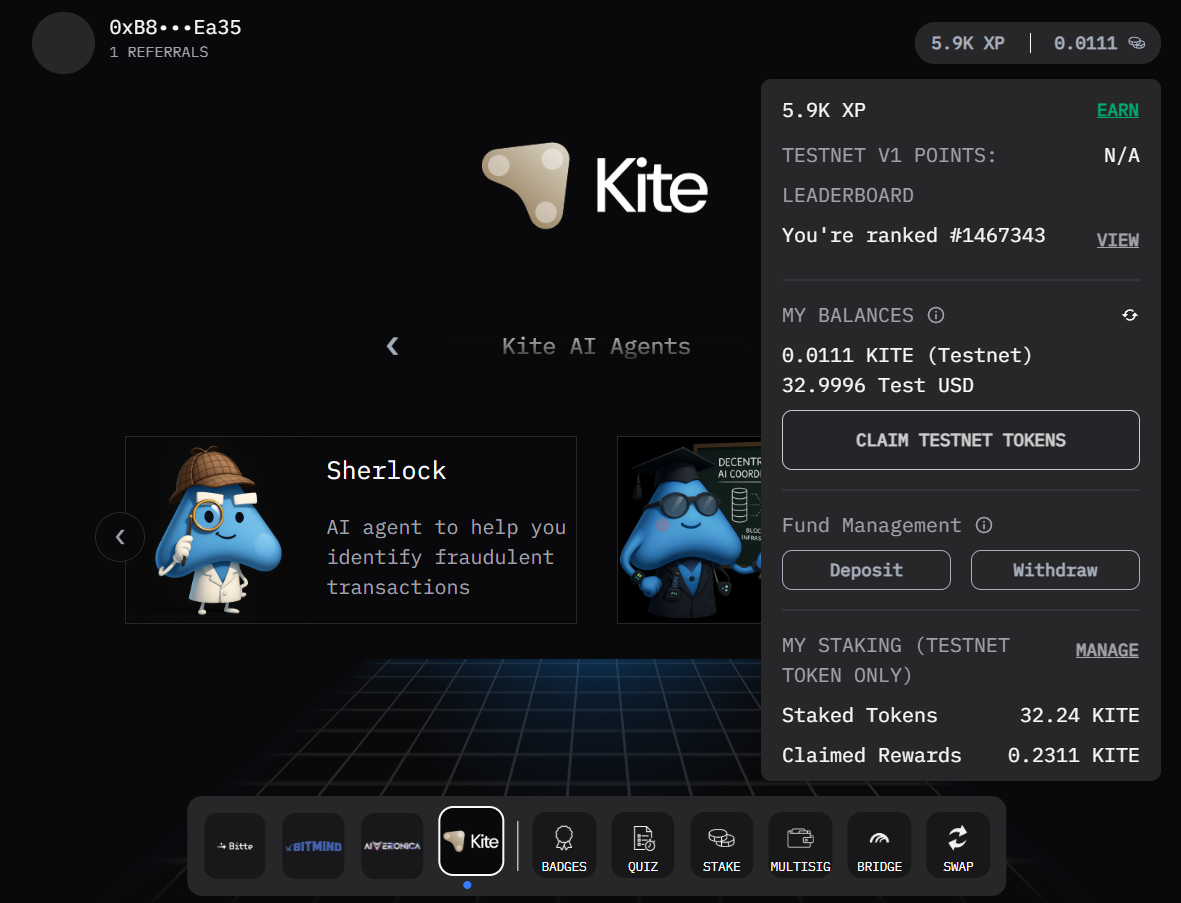
Task: Open the Multisig section
Action: (800, 846)
